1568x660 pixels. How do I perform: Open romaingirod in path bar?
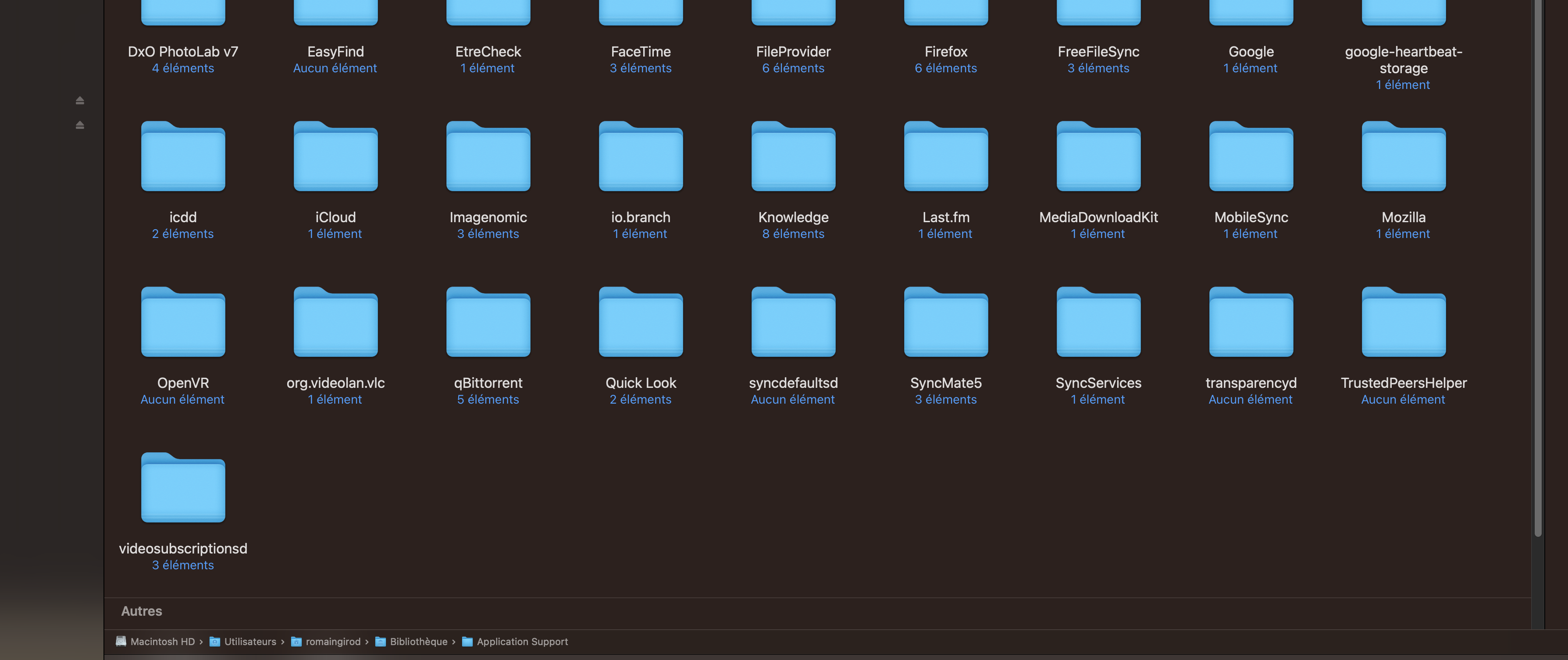(x=332, y=641)
